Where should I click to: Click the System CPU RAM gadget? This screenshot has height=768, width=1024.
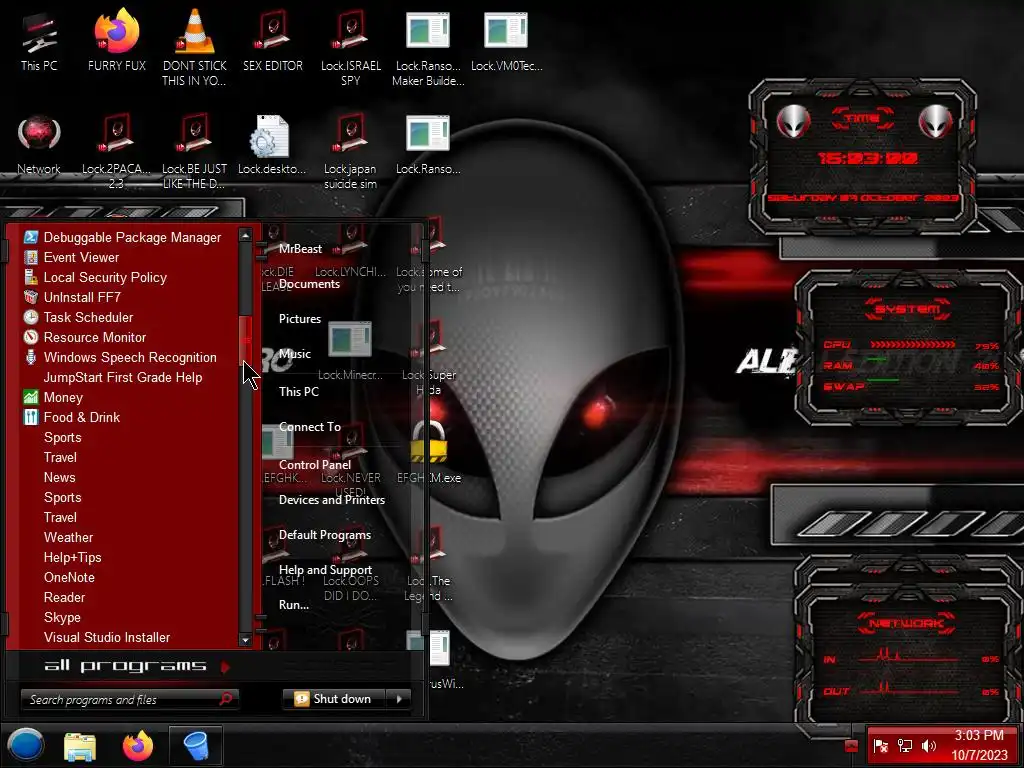(908, 347)
